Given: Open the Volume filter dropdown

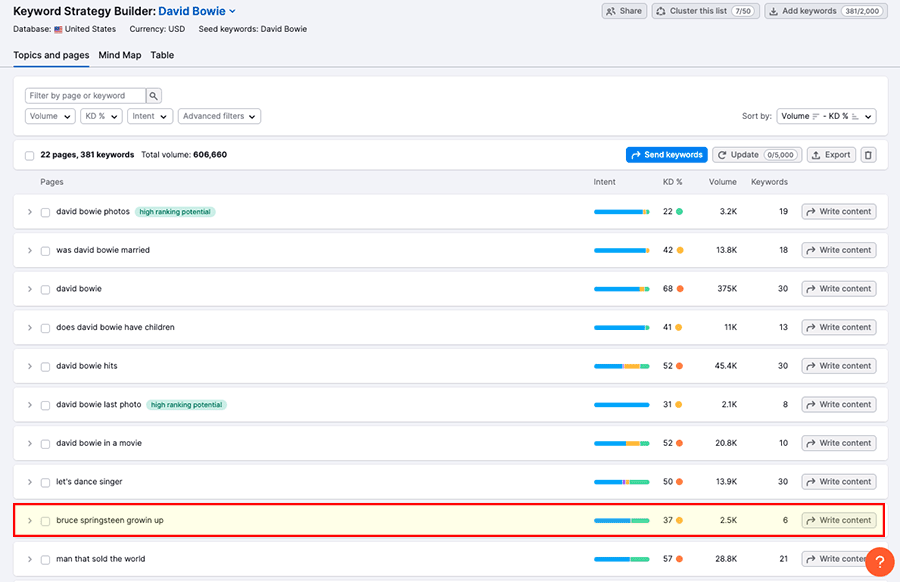Looking at the screenshot, I should click(x=50, y=117).
